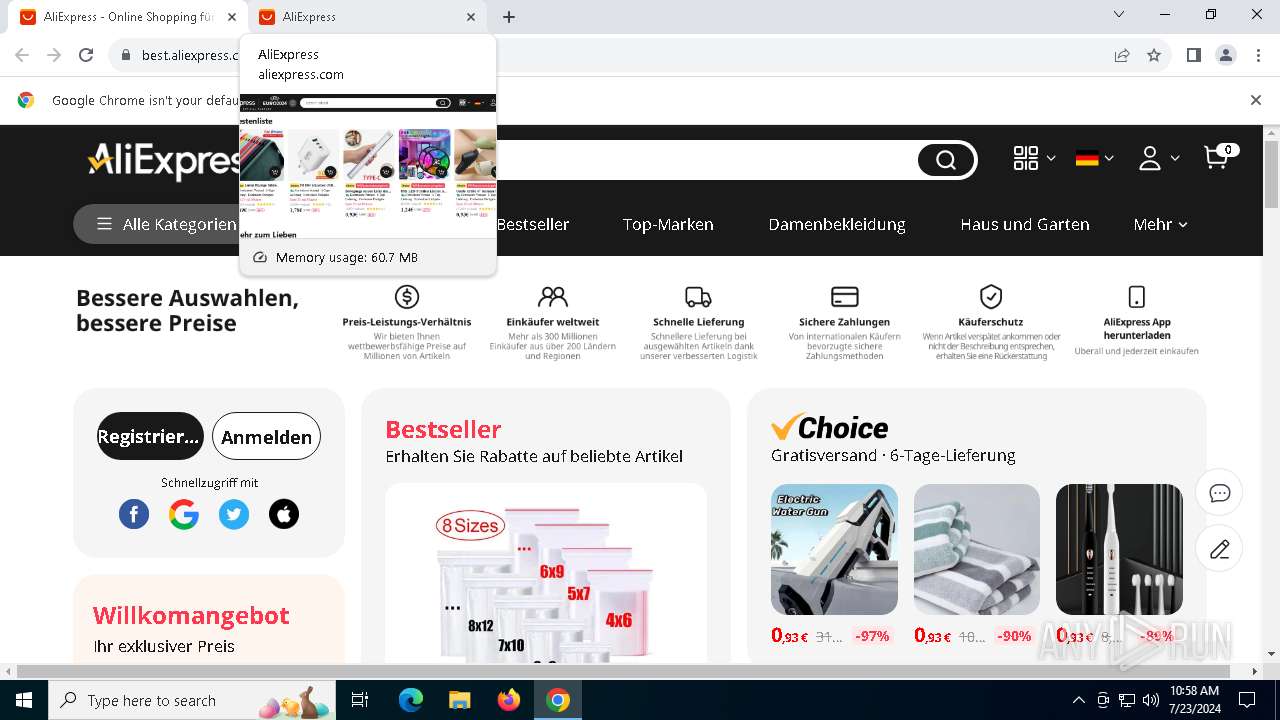Screen dimensions: 1280x720
Task: Open File Explorer from taskbar
Action: click(459, 700)
